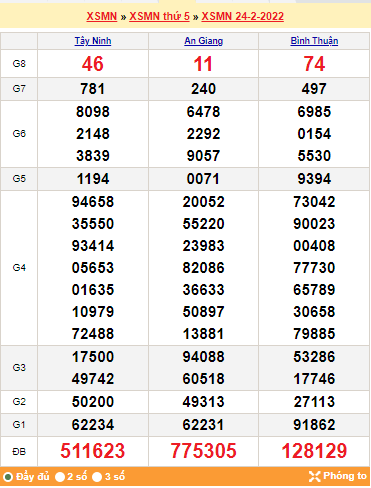Viewport: 371px width, 488px height.
Task: Click Tây Ninh G8 result 46
Action: pos(93,64)
